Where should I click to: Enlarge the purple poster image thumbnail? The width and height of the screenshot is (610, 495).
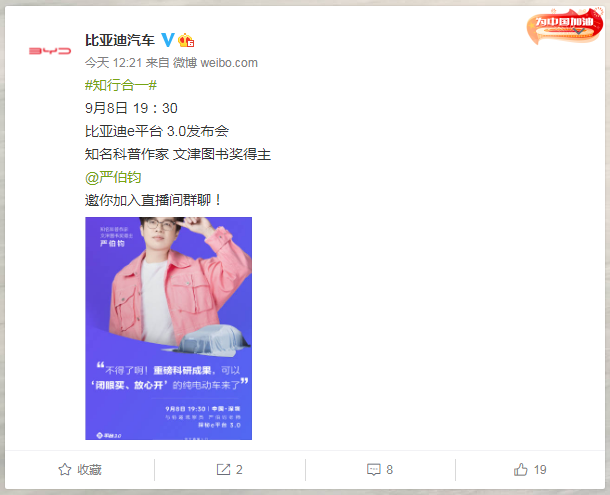168,328
